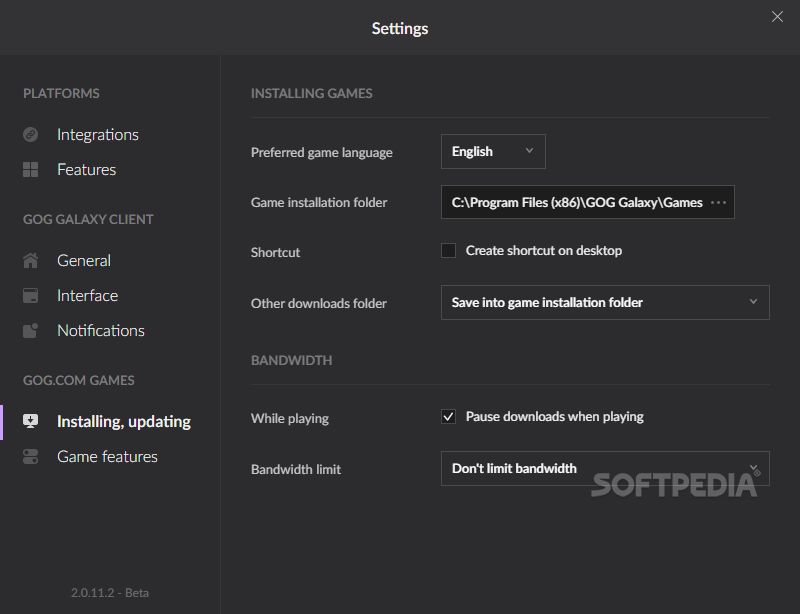Viewport: 800px width, 614px height.
Task: Switch to Interface settings
Action: (x=88, y=296)
